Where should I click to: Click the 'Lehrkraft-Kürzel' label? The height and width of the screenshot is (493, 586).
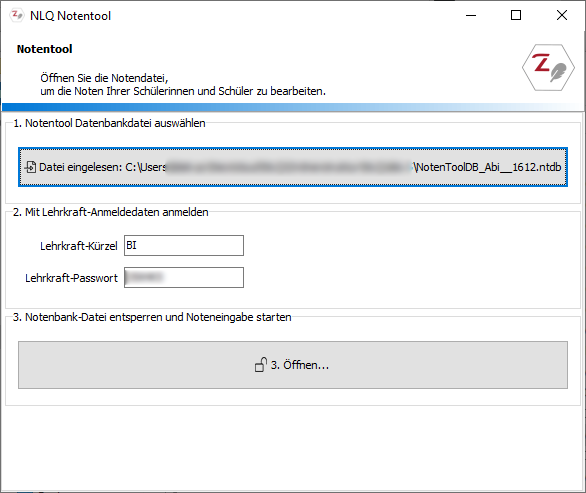[x=79, y=246]
